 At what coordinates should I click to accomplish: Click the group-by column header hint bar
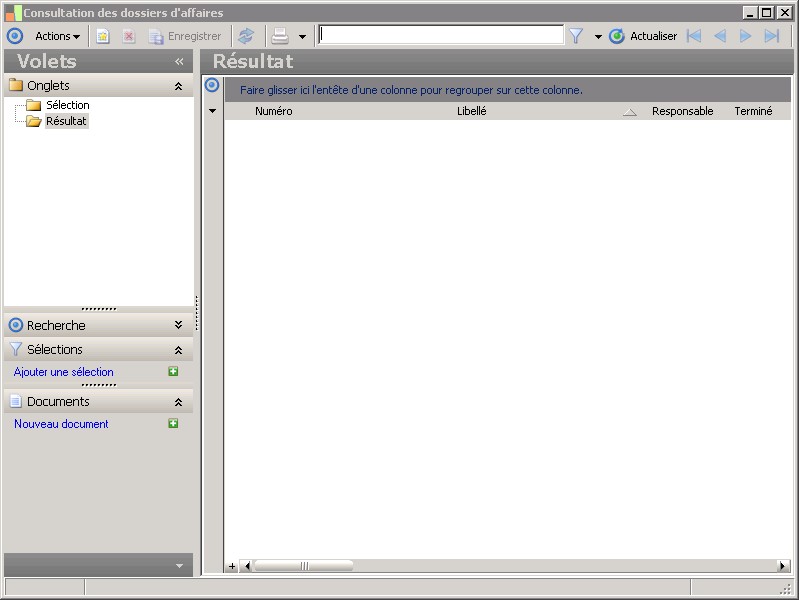tap(508, 90)
